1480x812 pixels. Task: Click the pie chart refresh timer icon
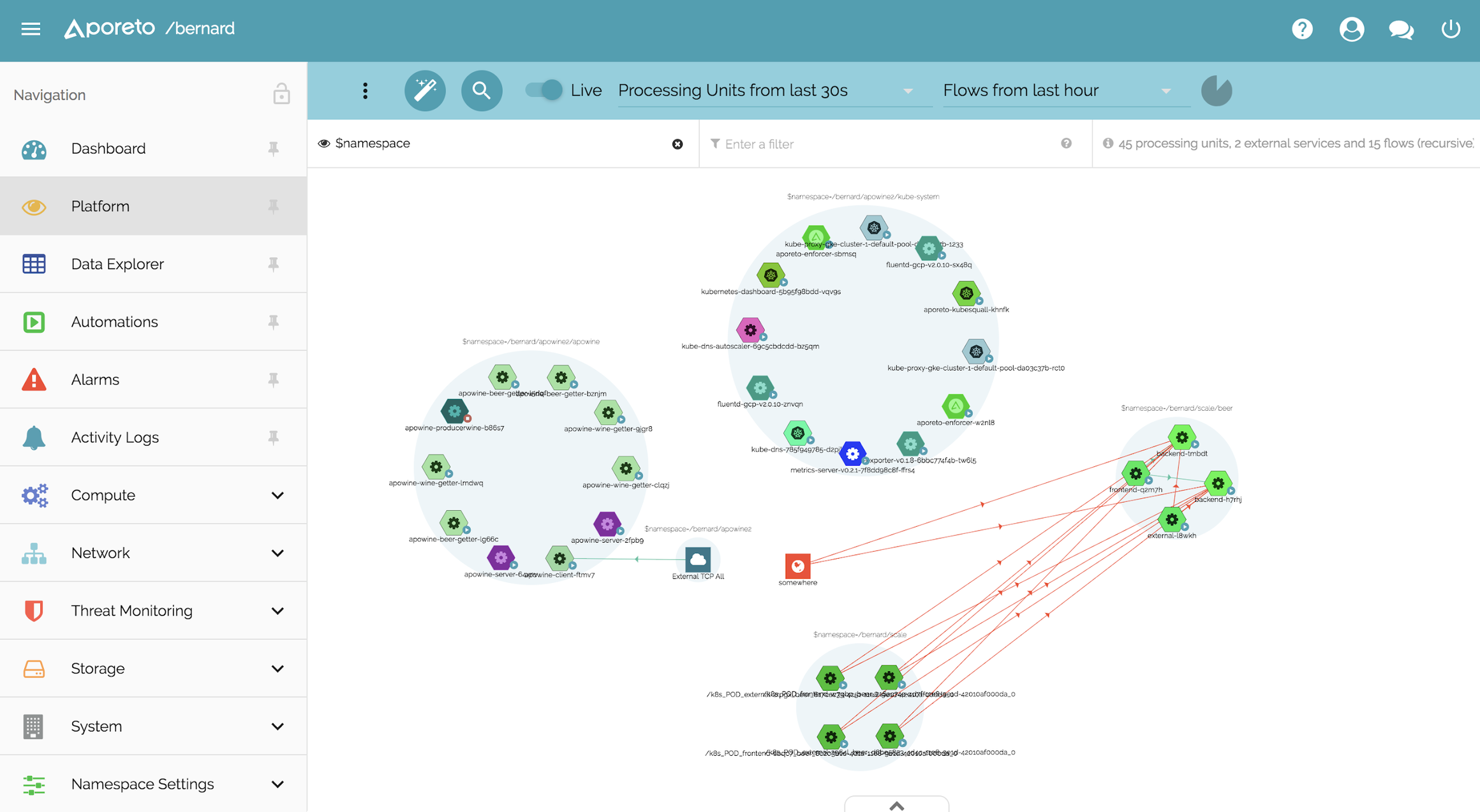coord(1217,91)
